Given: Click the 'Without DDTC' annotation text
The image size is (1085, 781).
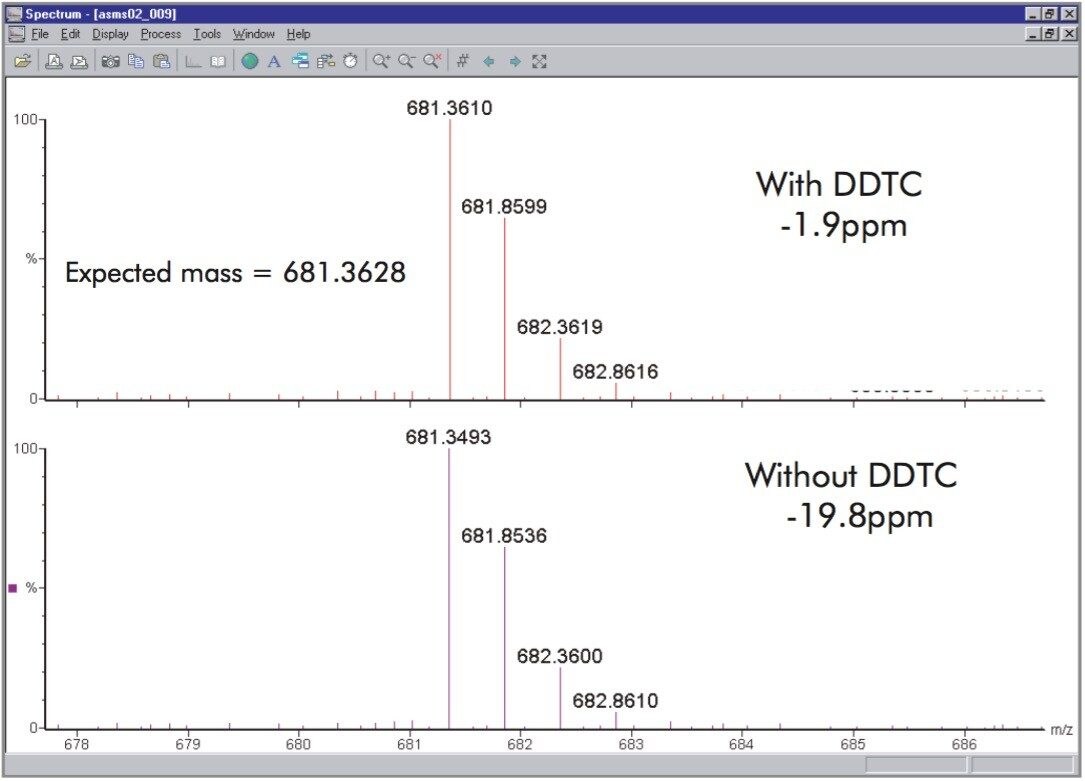Looking at the screenshot, I should 851,475.
